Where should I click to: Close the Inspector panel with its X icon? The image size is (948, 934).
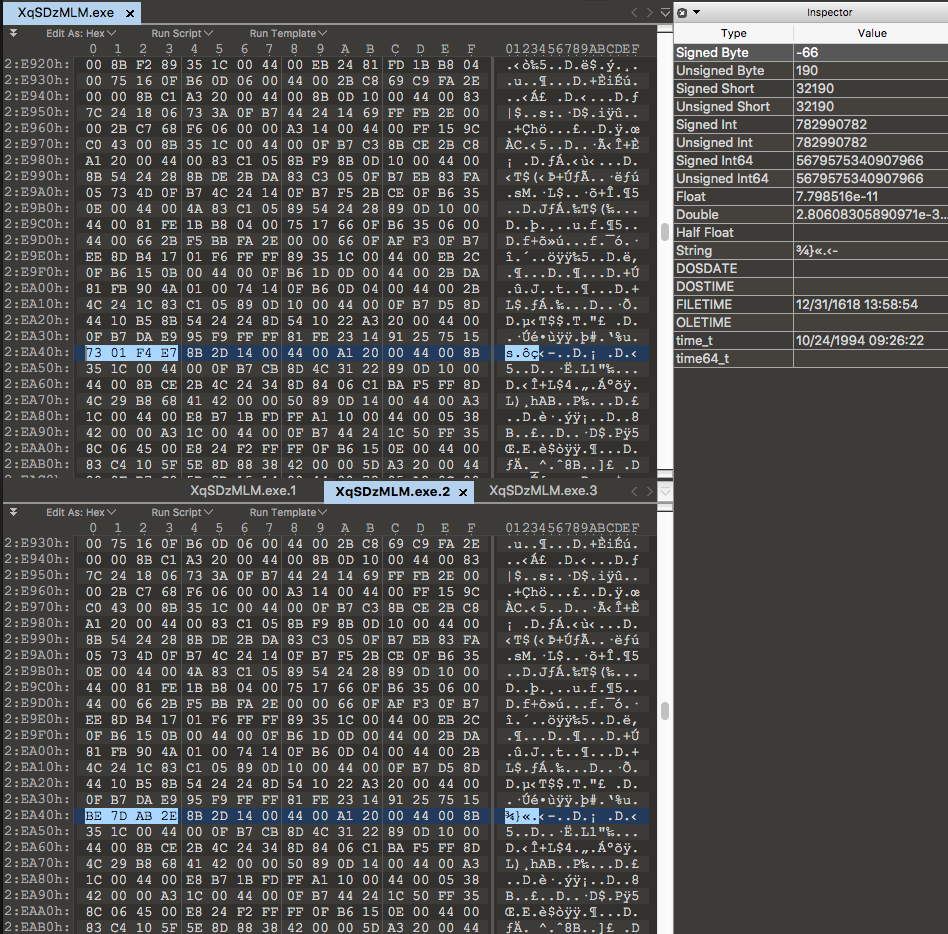pos(682,12)
